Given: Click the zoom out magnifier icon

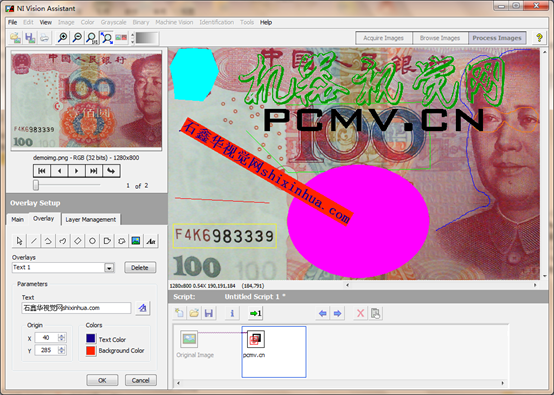Looking at the screenshot, I should 77,38.
